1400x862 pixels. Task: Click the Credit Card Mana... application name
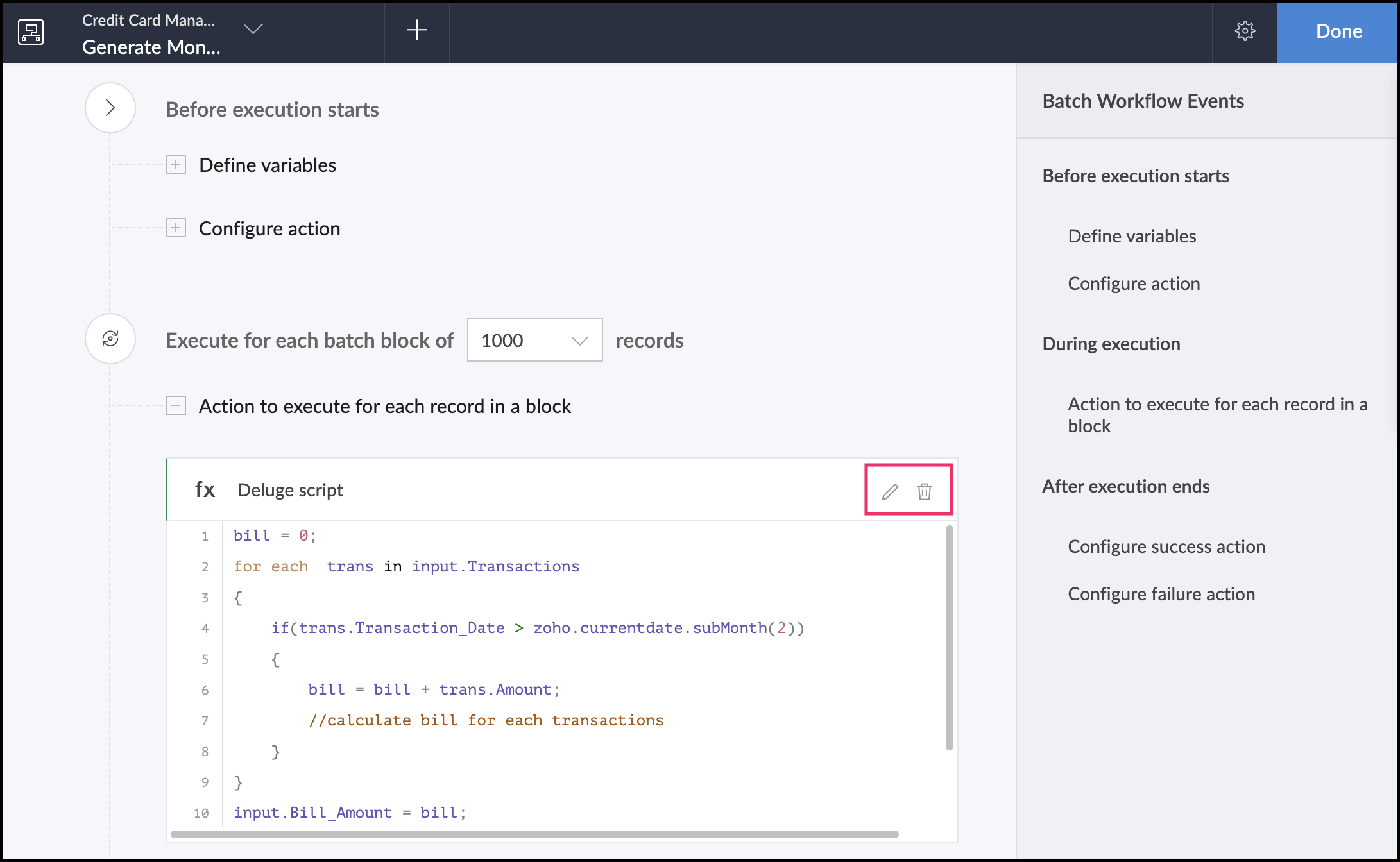click(x=148, y=20)
